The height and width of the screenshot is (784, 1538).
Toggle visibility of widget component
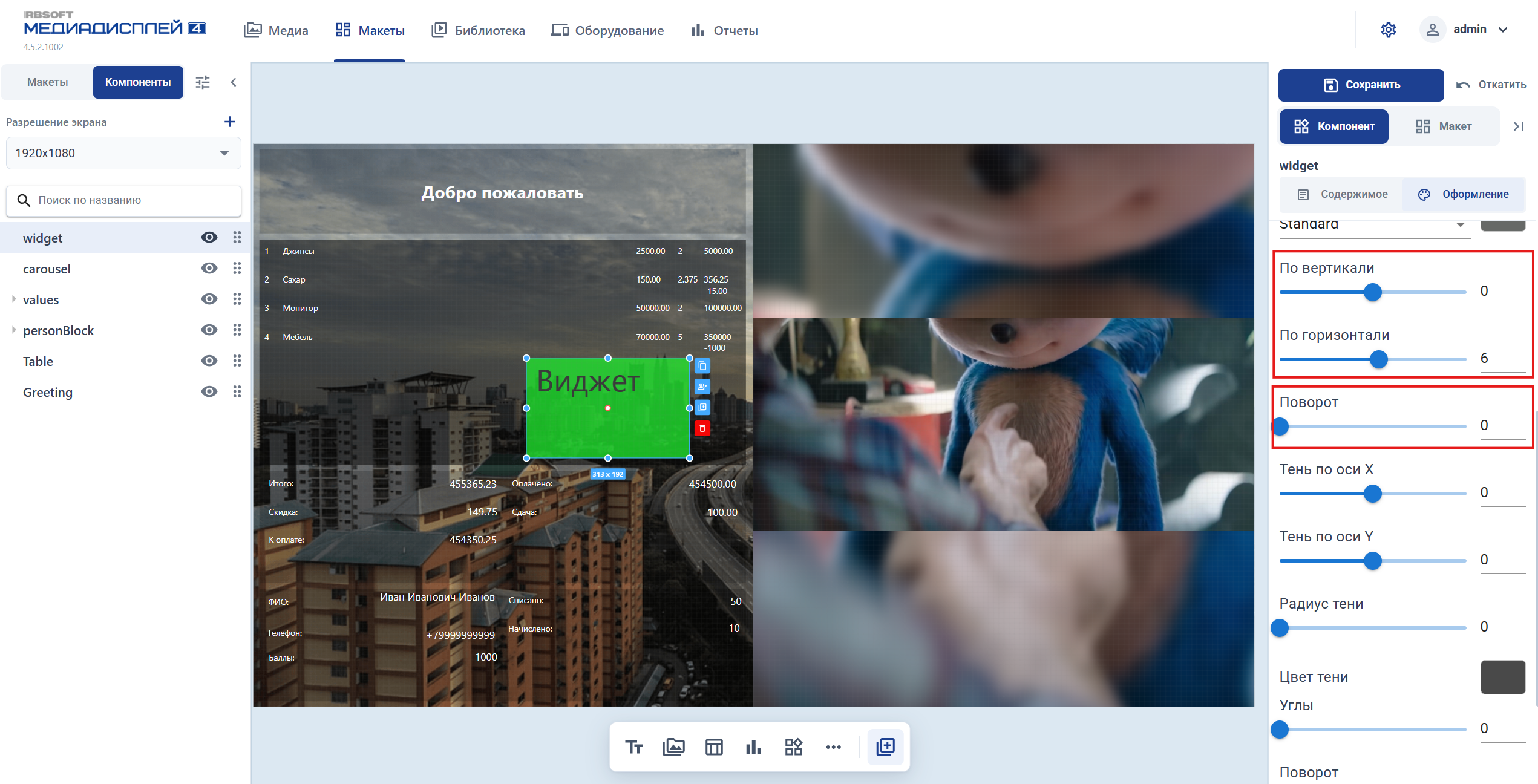(x=209, y=237)
